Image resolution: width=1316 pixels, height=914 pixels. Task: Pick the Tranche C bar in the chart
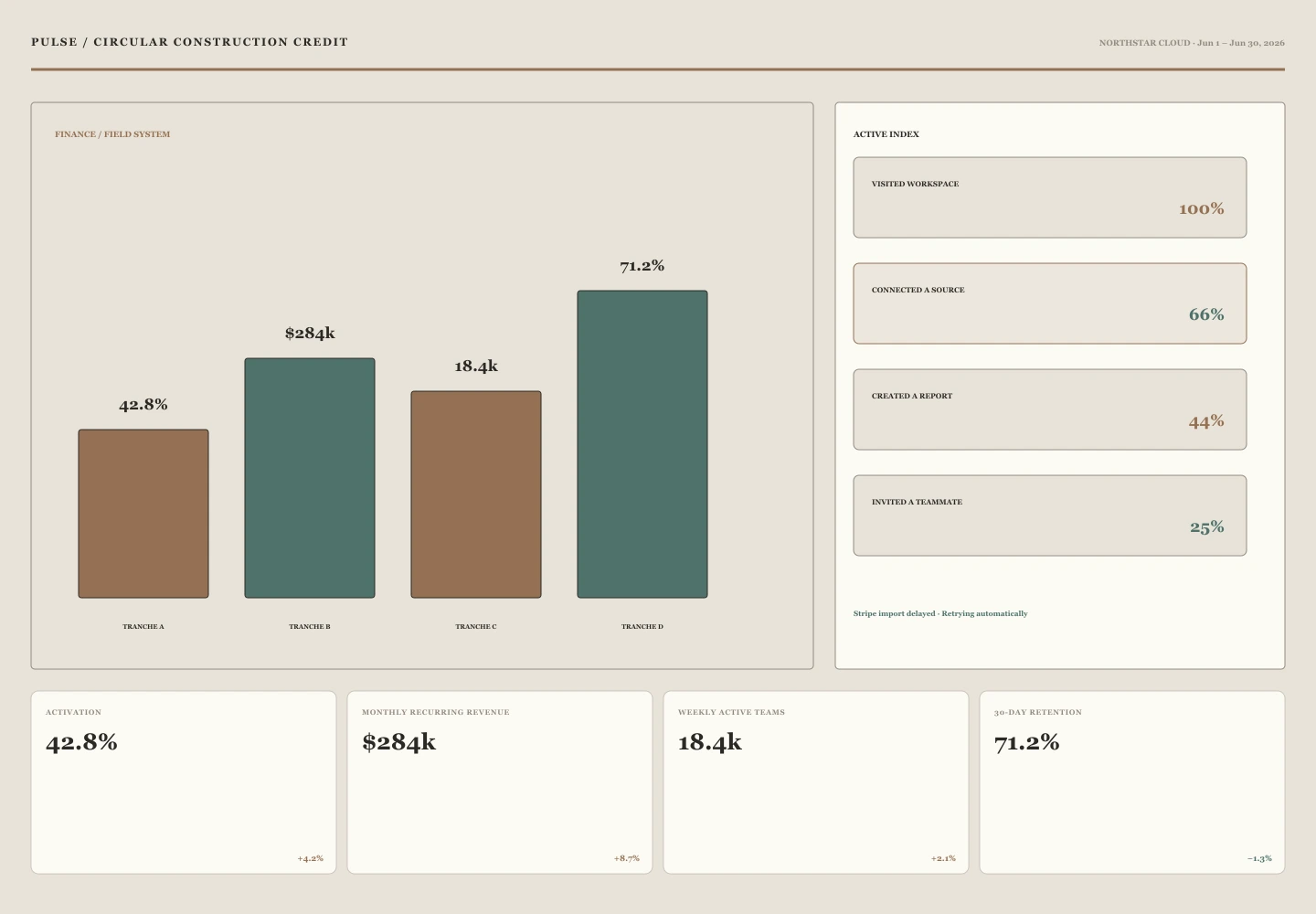click(476, 494)
